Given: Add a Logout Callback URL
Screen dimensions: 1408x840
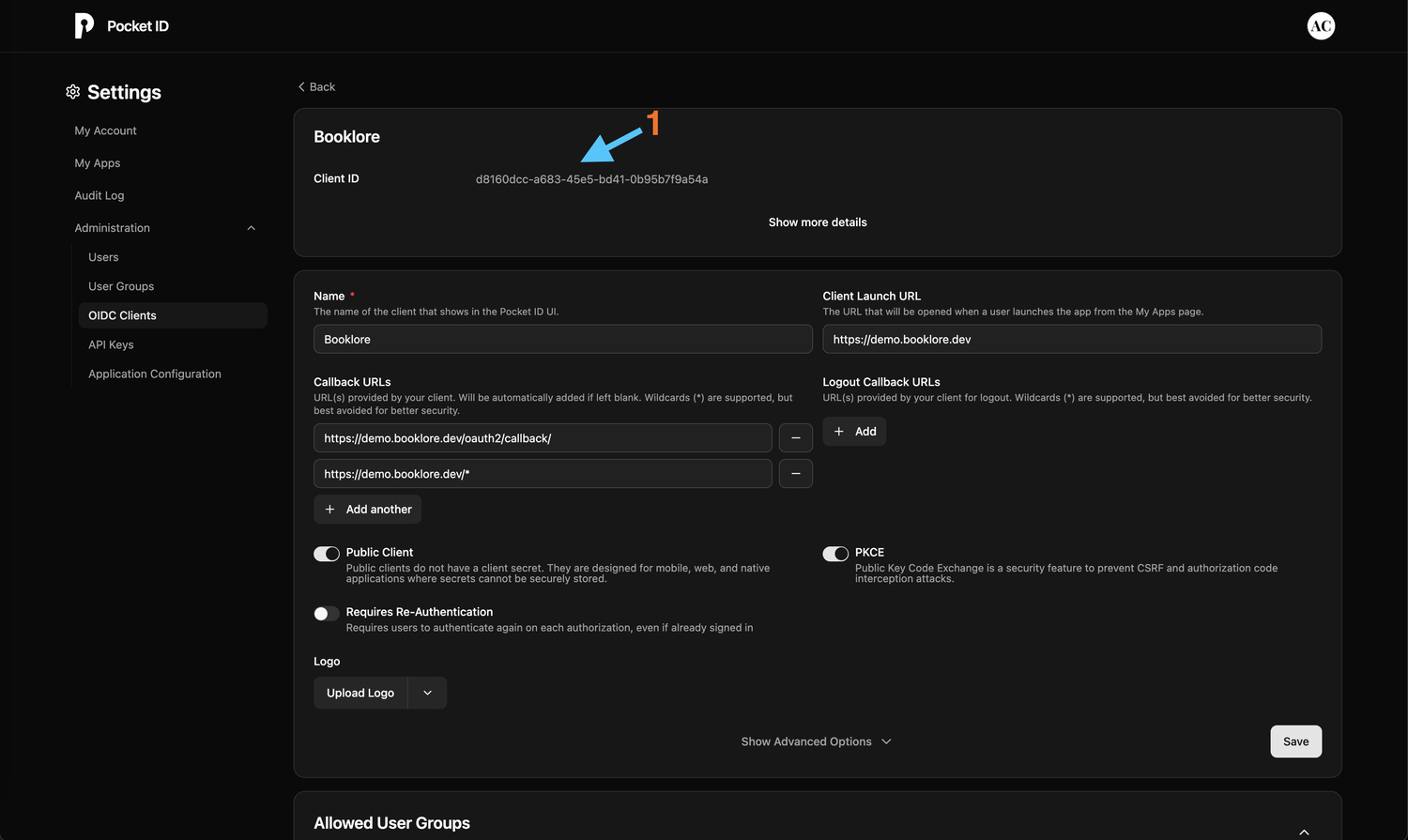Looking at the screenshot, I should coord(854,432).
